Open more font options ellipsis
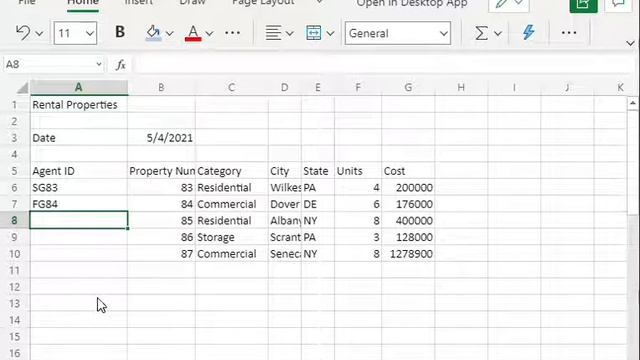This screenshot has height=360, width=640. [232, 33]
